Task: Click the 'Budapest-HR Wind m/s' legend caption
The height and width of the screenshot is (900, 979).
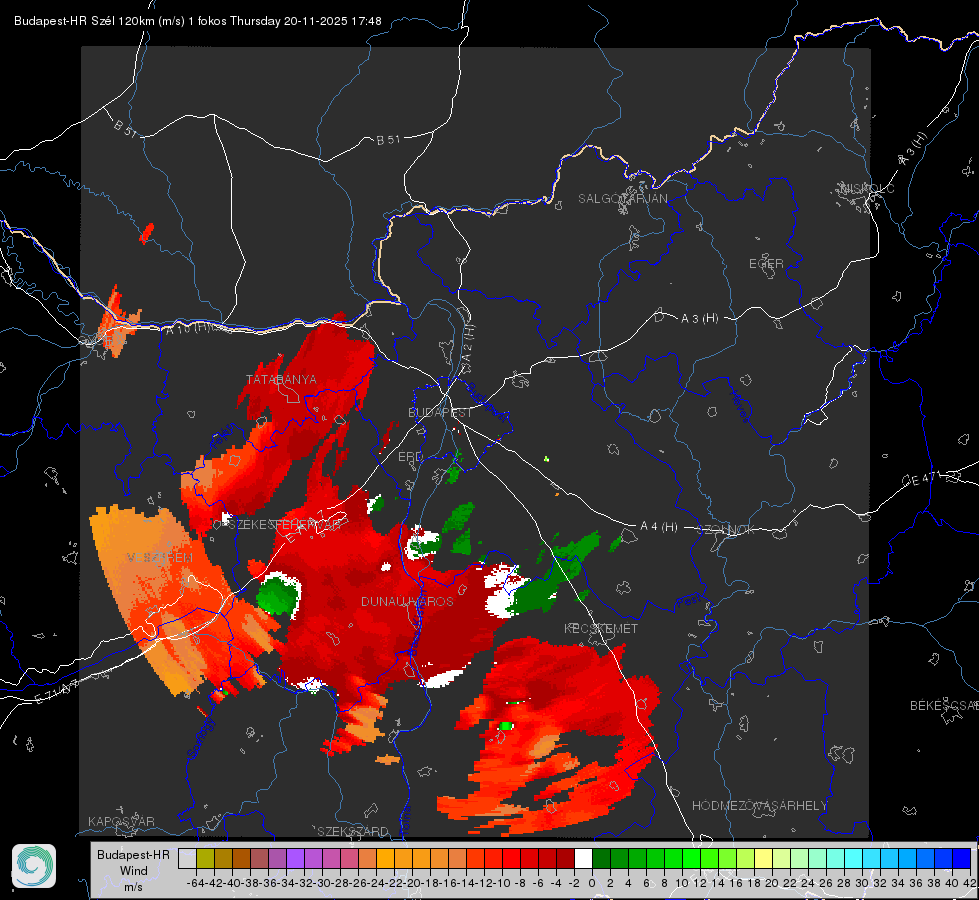Action: (133, 871)
